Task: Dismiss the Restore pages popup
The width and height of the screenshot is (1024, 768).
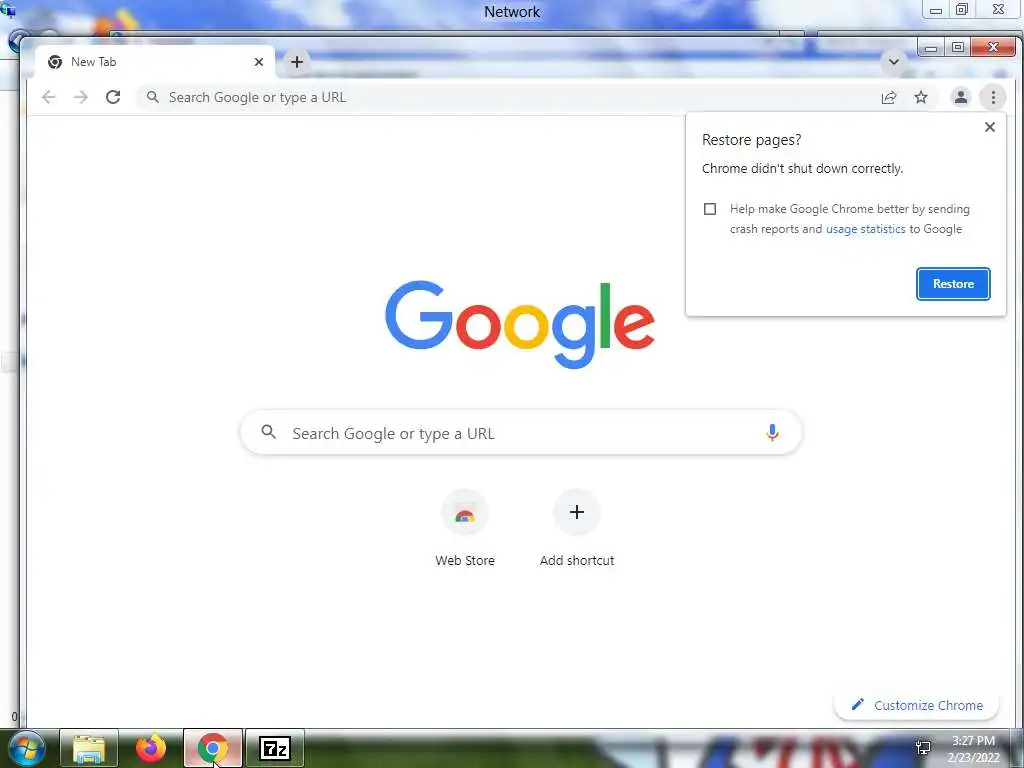Action: (x=990, y=127)
